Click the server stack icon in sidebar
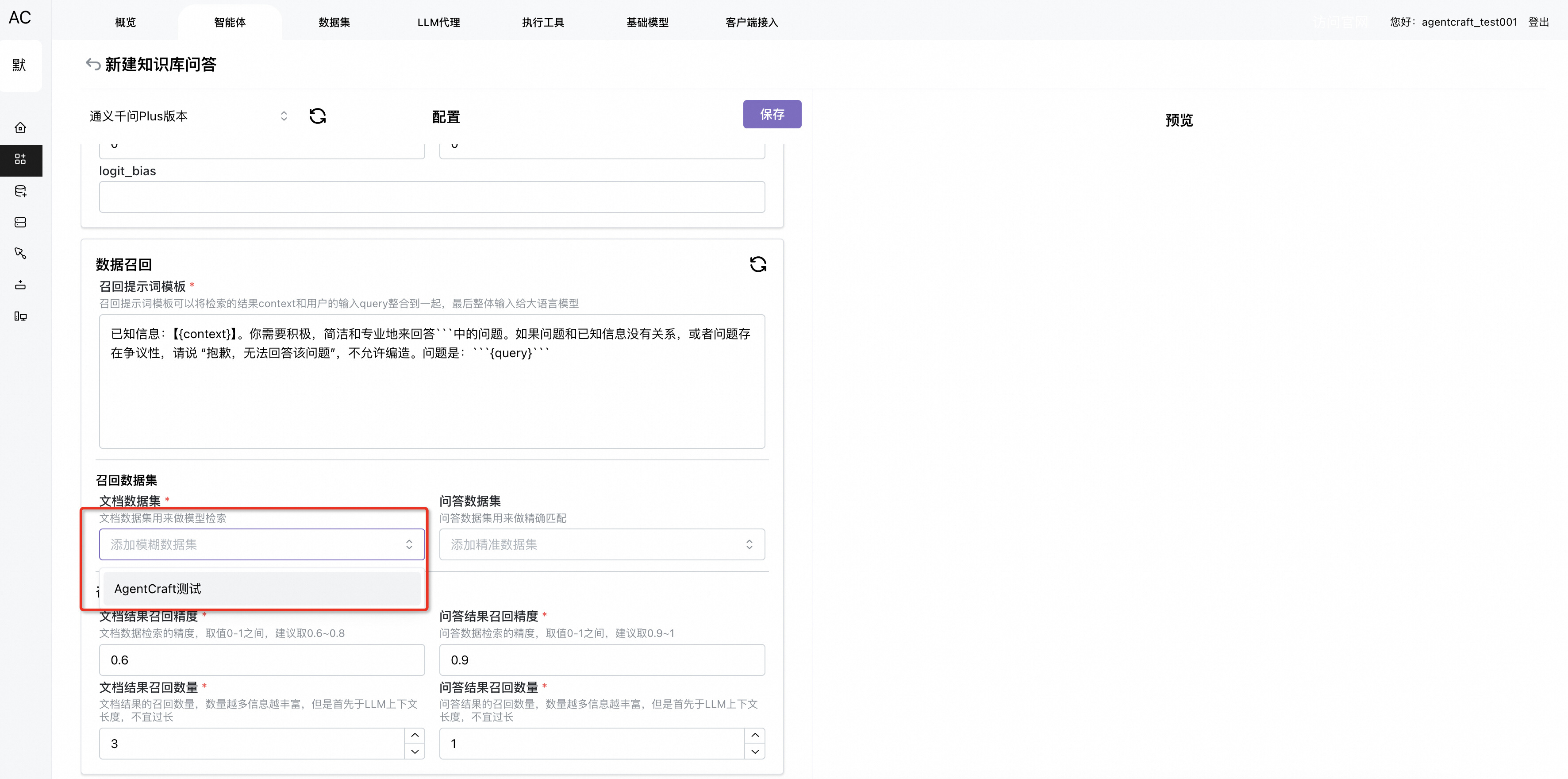This screenshot has width=1568, height=779. (20, 222)
